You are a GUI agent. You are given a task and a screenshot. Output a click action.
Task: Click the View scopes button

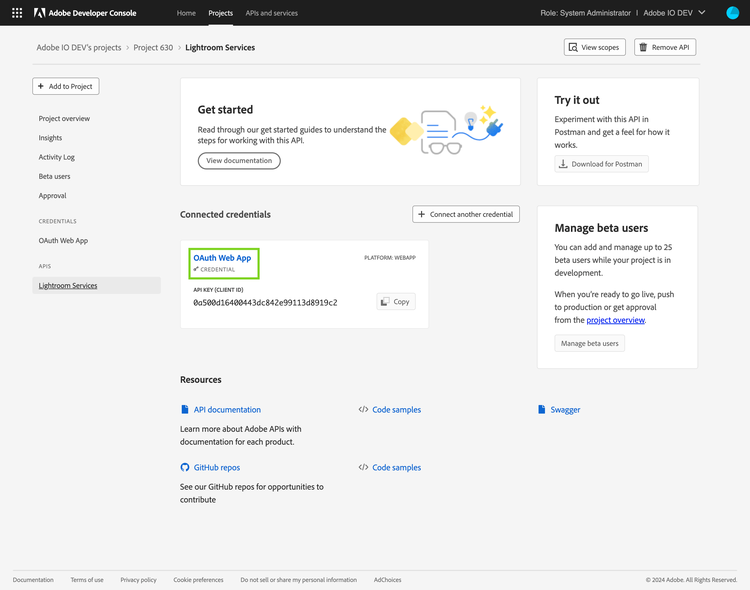point(595,47)
